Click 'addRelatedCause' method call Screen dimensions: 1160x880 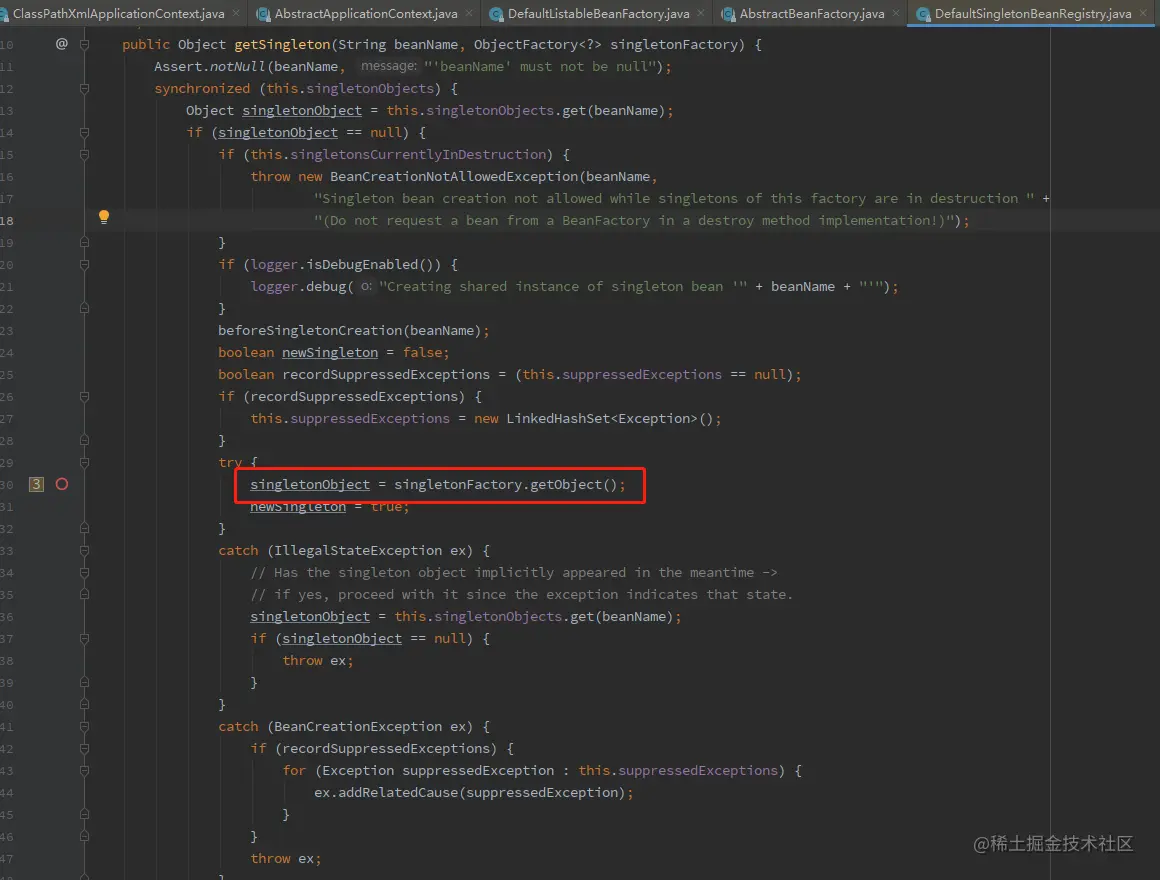coord(398,793)
